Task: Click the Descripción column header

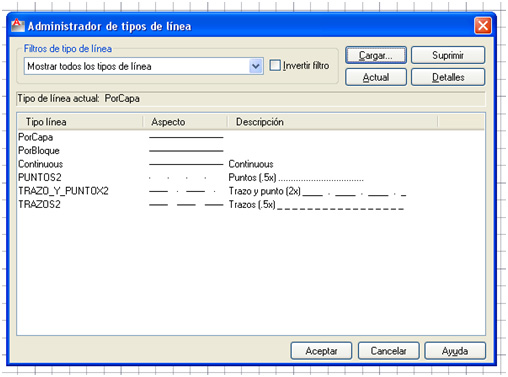Action: point(332,122)
